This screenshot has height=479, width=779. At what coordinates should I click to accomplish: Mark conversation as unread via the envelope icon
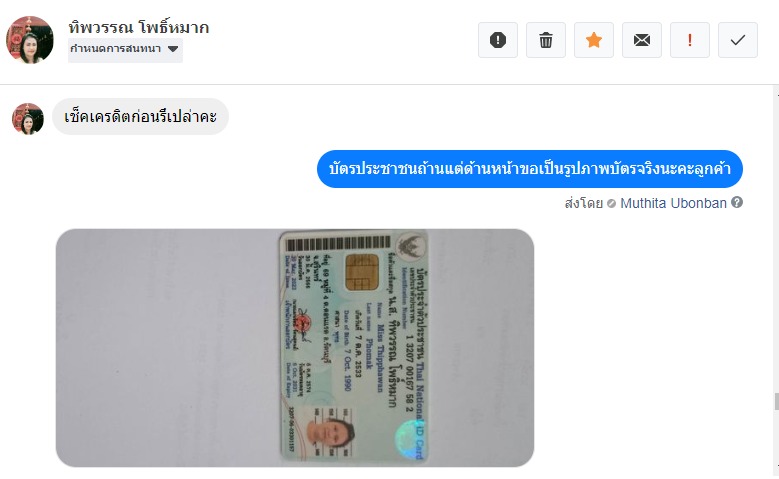coord(642,40)
